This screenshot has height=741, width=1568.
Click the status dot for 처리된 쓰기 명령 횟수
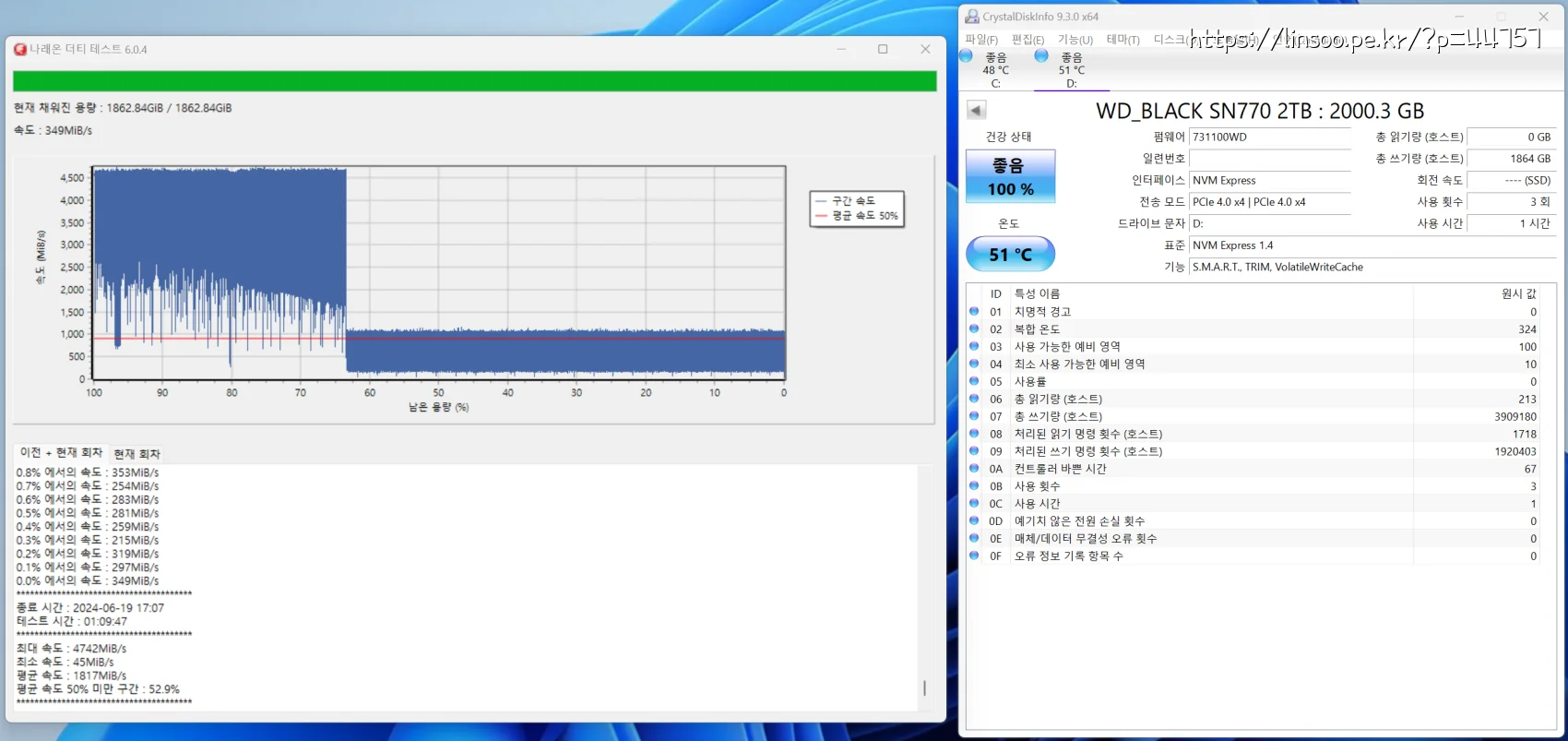coord(974,451)
